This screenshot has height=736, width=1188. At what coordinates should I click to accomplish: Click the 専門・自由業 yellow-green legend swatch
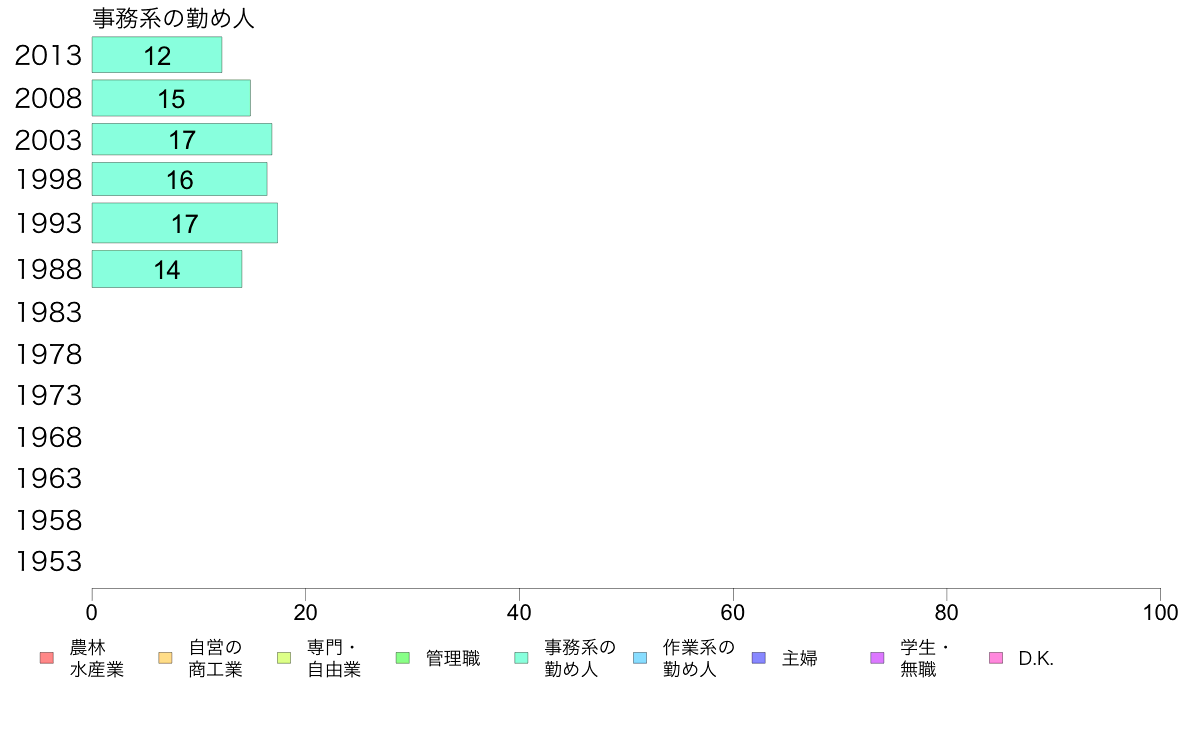coord(284,658)
